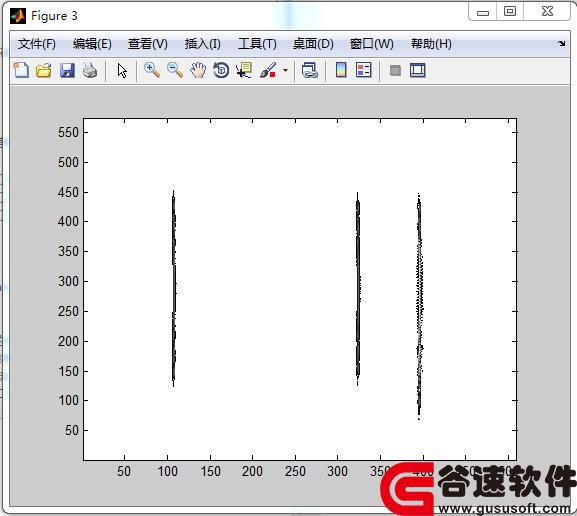Save the figure using the floppy icon
This screenshot has width=577, height=516.
[67, 70]
